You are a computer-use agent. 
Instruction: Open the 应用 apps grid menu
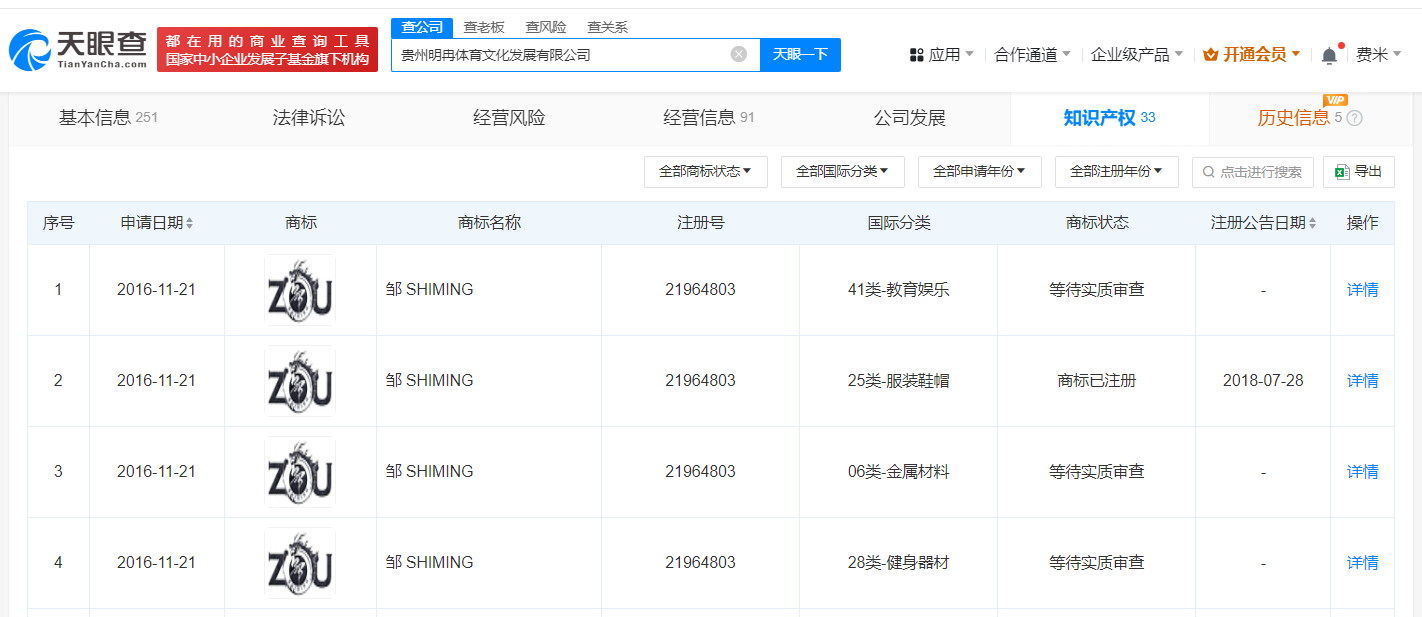point(940,55)
